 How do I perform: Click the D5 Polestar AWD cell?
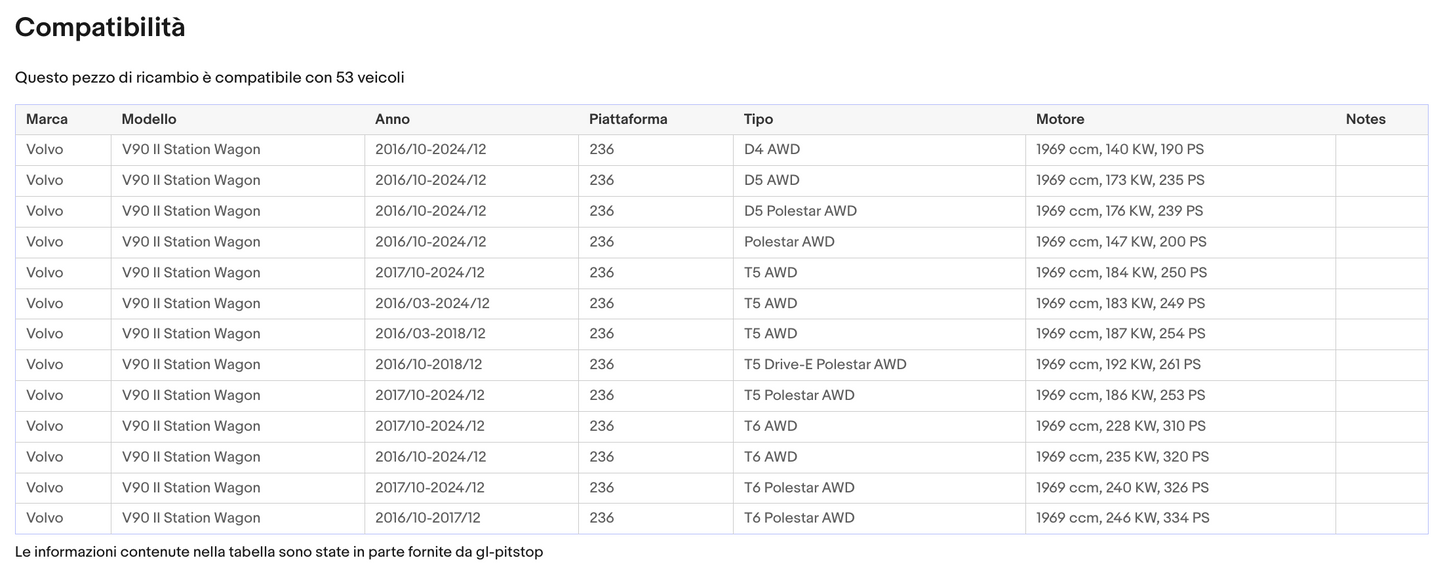[x=800, y=211]
